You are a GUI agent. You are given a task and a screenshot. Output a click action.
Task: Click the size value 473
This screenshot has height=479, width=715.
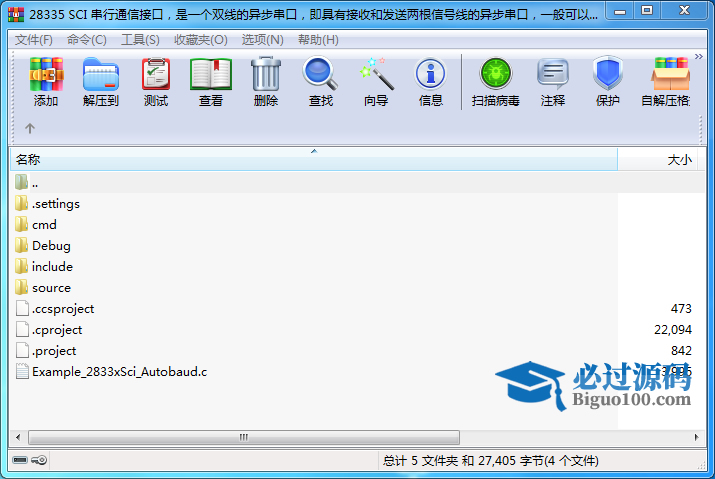pyautogui.click(x=681, y=309)
